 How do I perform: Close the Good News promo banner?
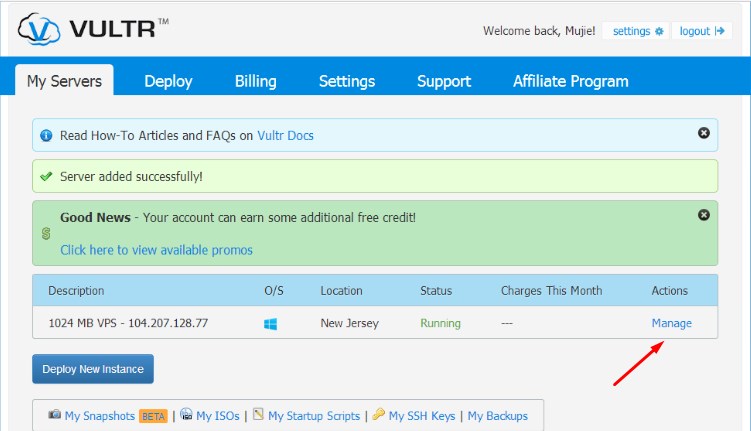[704, 215]
